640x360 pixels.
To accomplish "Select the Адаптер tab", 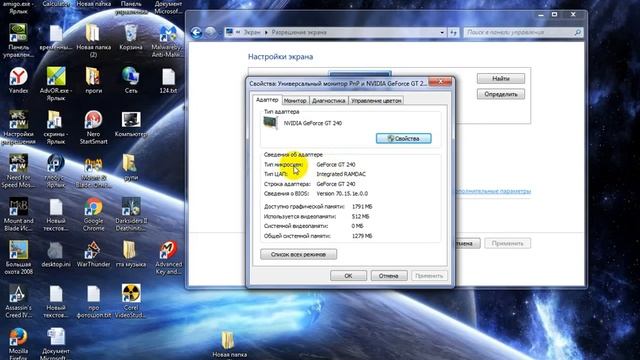I will tap(267, 100).
